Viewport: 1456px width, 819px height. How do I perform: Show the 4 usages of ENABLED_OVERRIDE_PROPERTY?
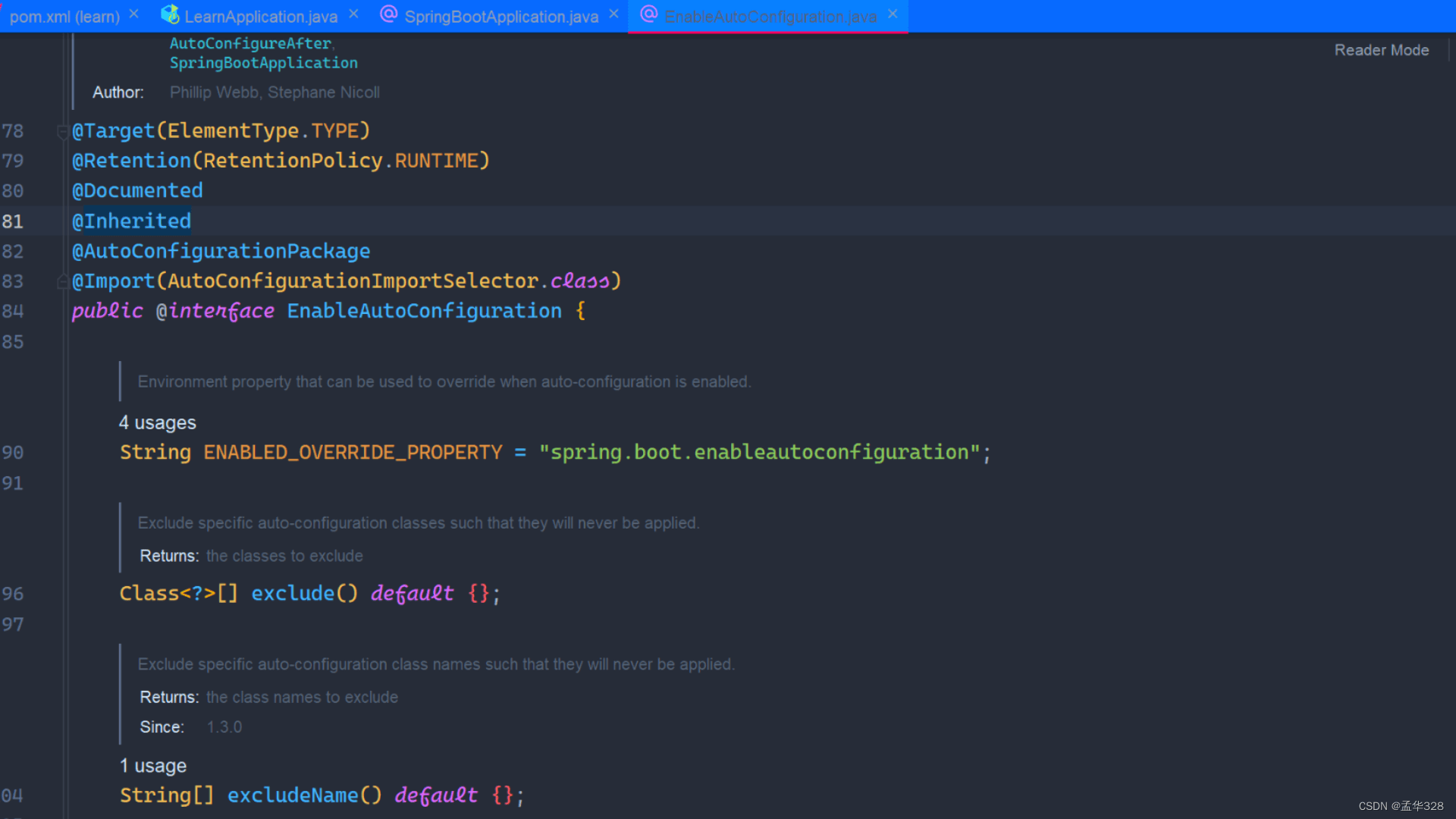tap(157, 422)
